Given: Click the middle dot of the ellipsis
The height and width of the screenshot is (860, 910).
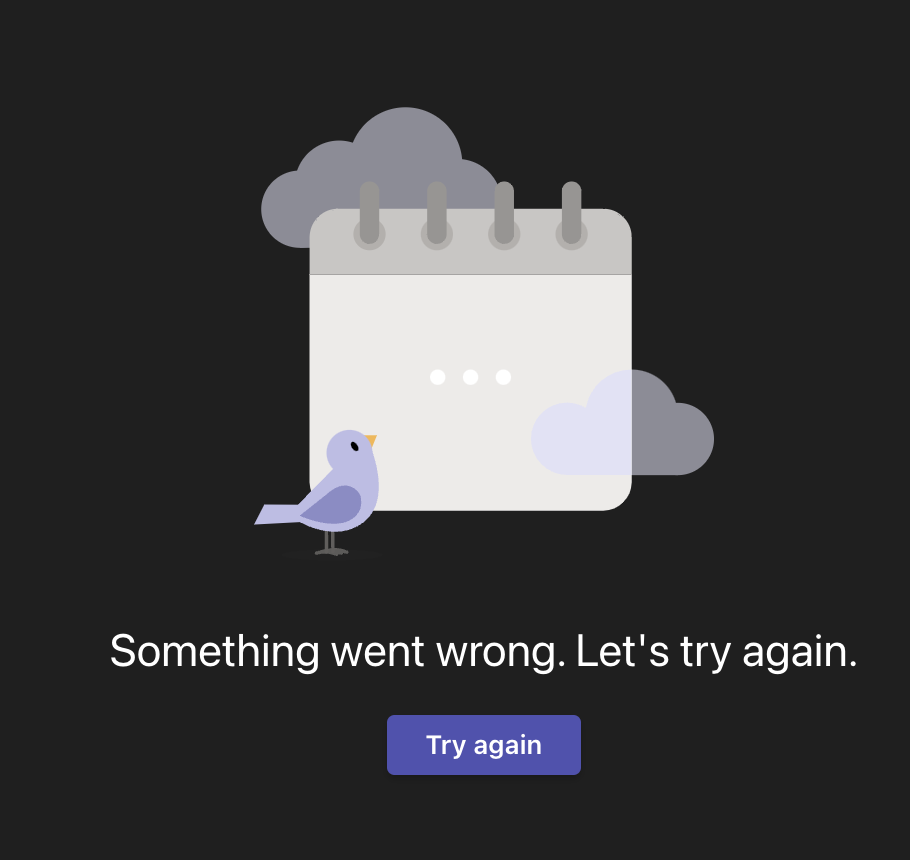Looking at the screenshot, I should [470, 377].
